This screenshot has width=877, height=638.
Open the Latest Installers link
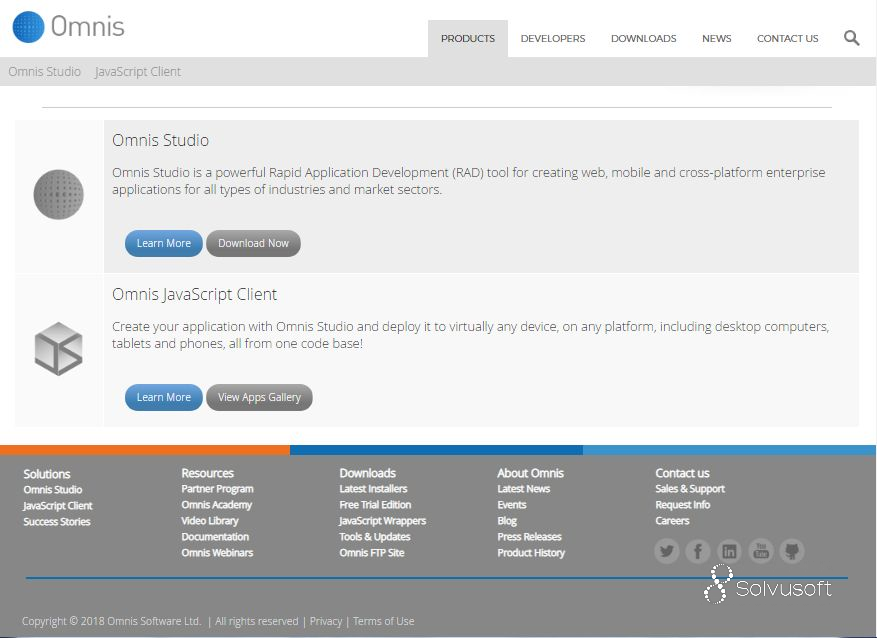[373, 489]
